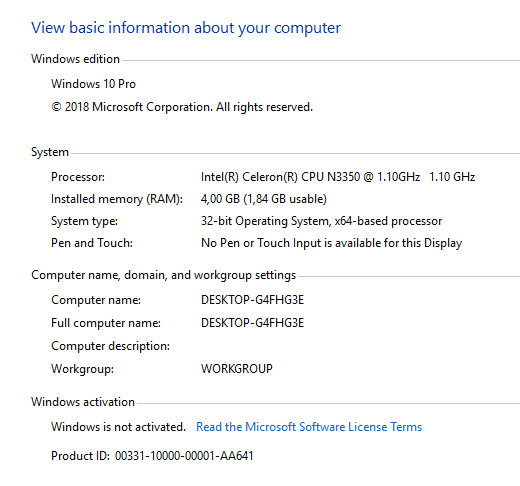Viewport: 520px width, 486px height.
Task: Select the Intel Celeron N3350 processor value
Action: pyautogui.click(x=338, y=177)
